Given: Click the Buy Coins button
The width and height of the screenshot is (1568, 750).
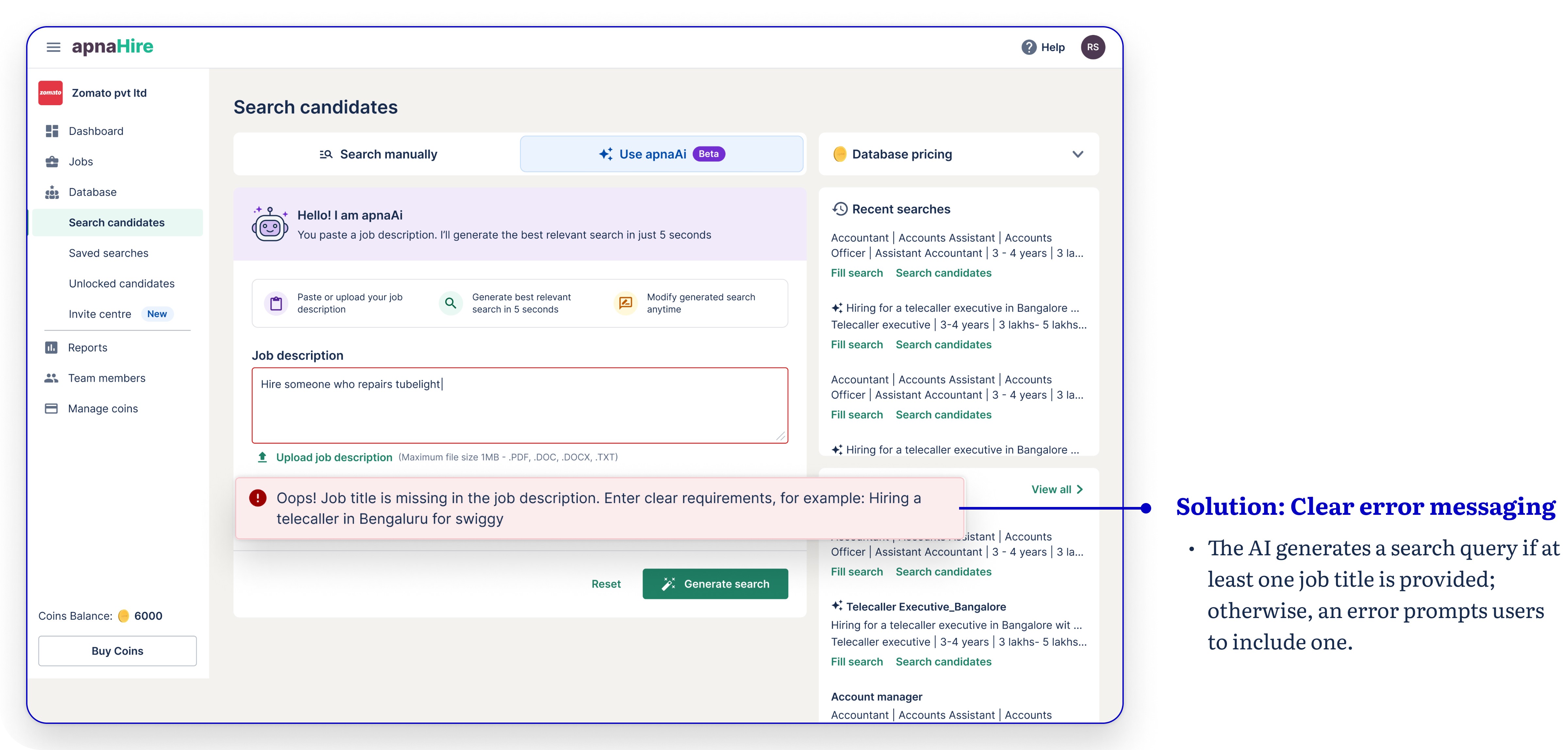Looking at the screenshot, I should [118, 651].
